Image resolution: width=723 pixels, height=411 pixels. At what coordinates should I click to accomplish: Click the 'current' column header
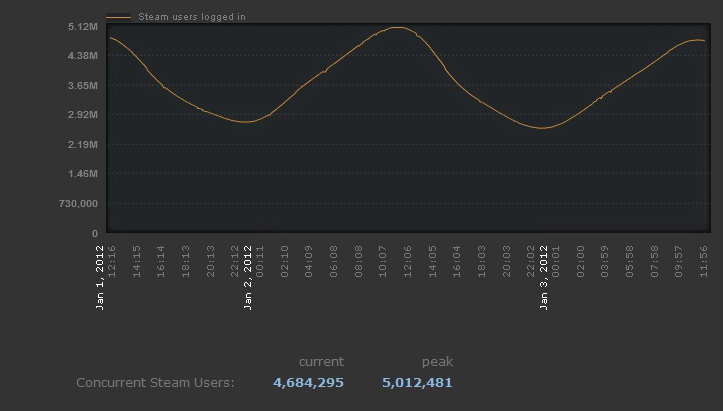pos(321,361)
